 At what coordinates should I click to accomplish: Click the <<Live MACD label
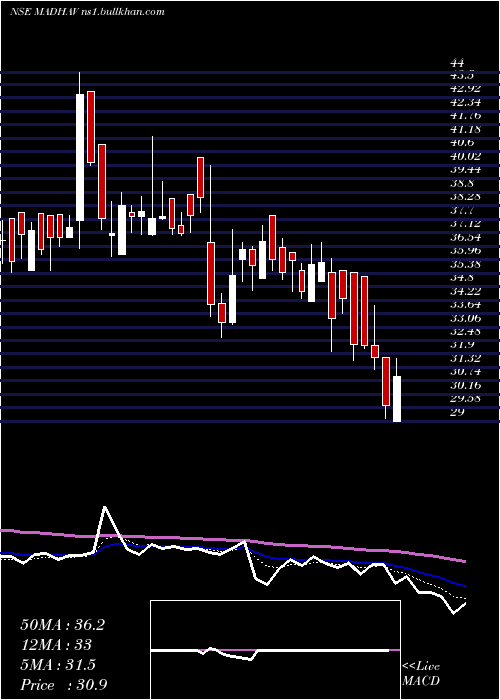(421, 674)
